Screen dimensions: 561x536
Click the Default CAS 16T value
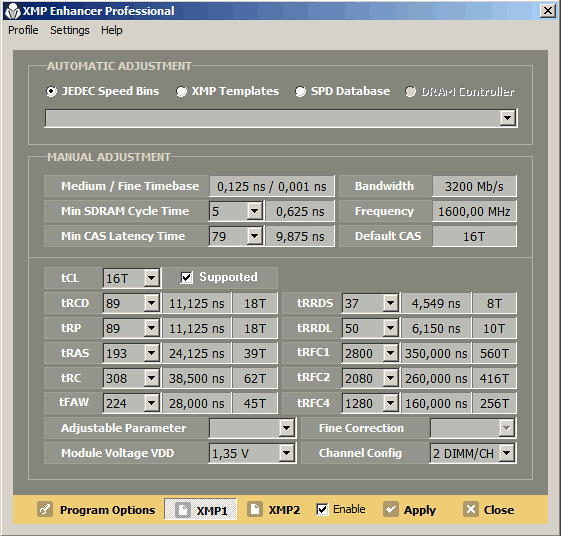[x=474, y=237]
